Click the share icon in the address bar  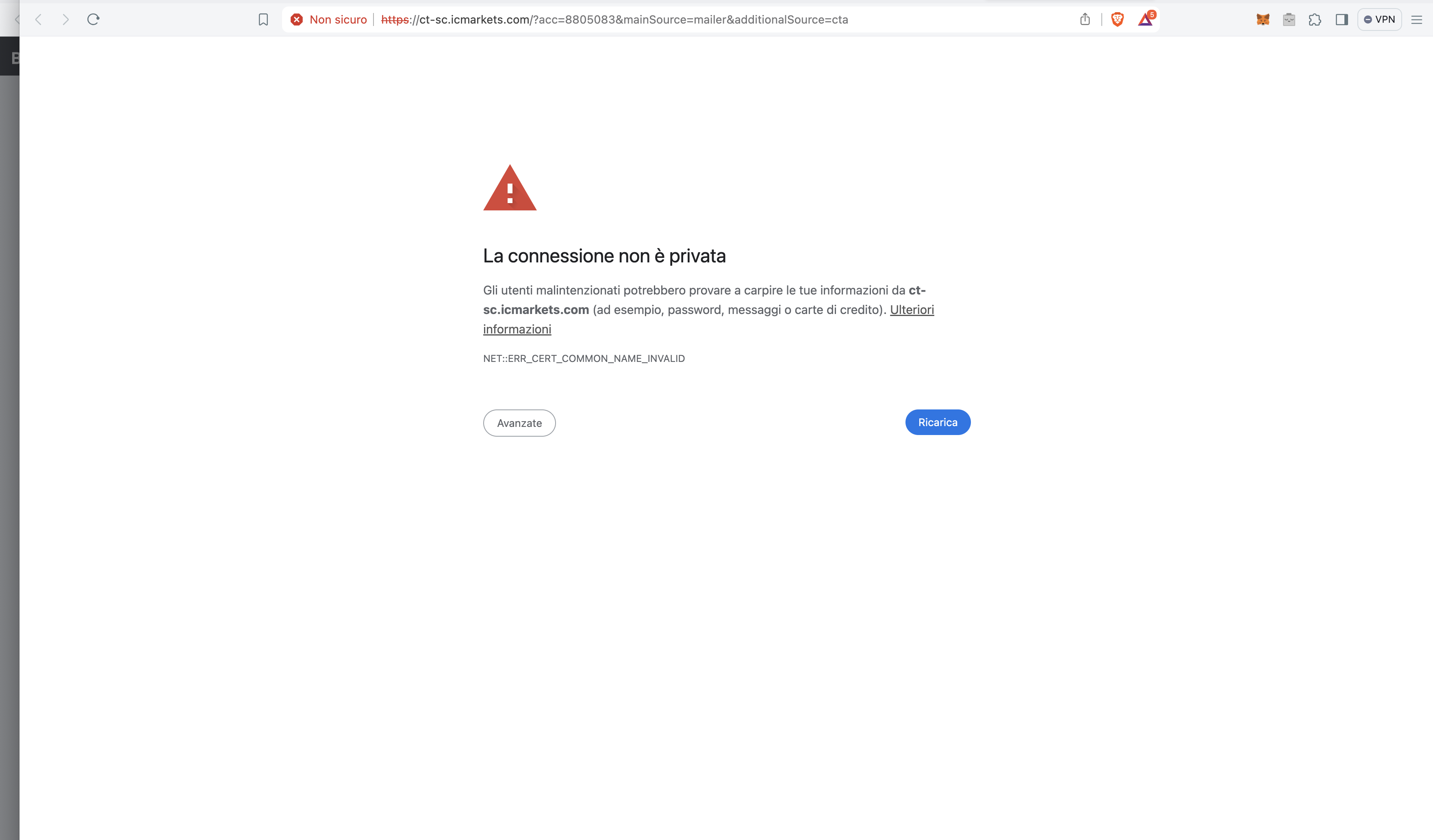point(1085,19)
